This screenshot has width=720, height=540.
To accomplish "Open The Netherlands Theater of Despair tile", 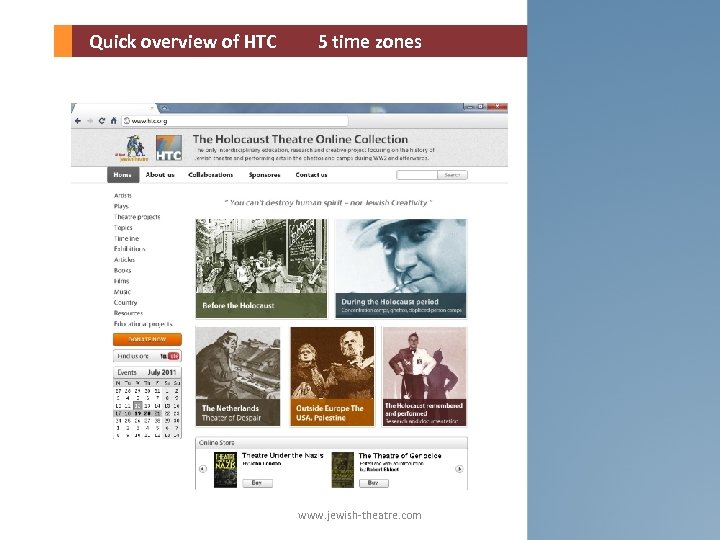I will [x=237, y=377].
